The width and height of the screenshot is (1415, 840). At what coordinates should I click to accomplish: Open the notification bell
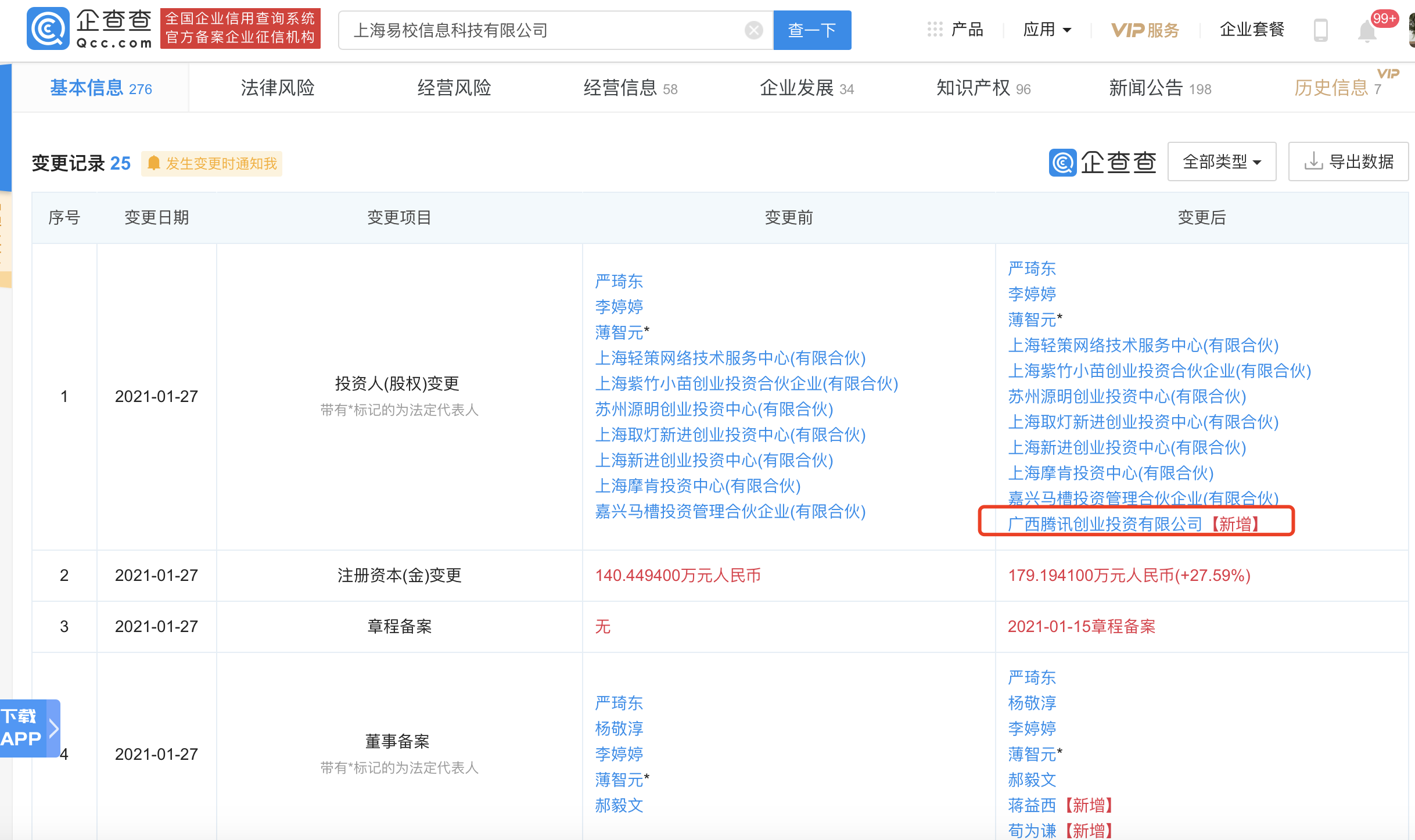(x=1367, y=30)
